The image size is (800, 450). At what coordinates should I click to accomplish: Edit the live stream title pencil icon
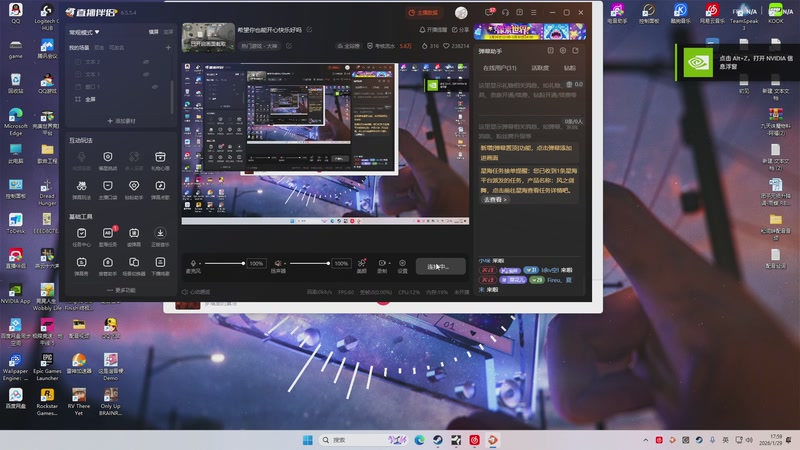click(309, 30)
